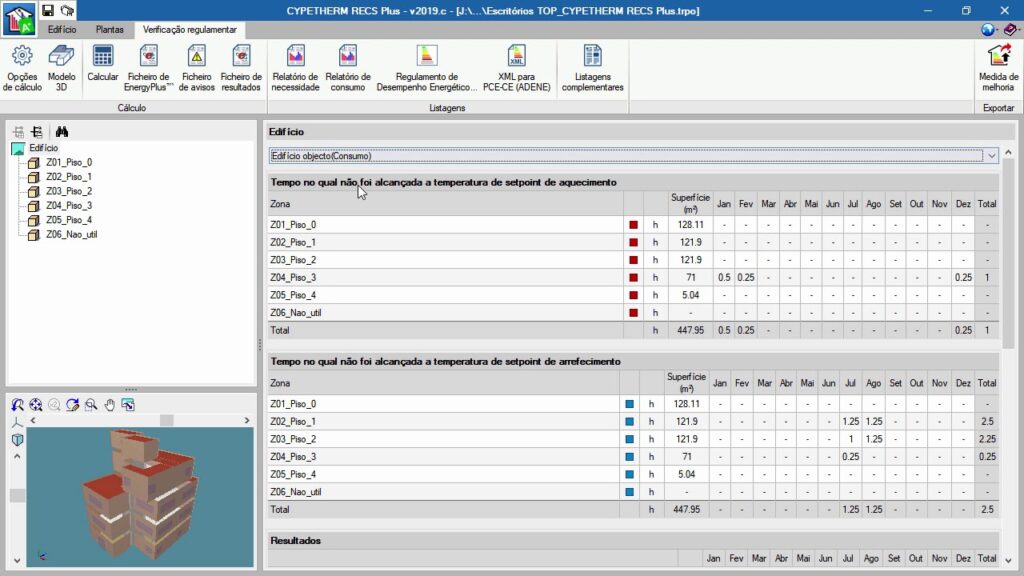This screenshot has height=576, width=1024.
Task: Open the Modelo 3D view
Action: point(61,66)
